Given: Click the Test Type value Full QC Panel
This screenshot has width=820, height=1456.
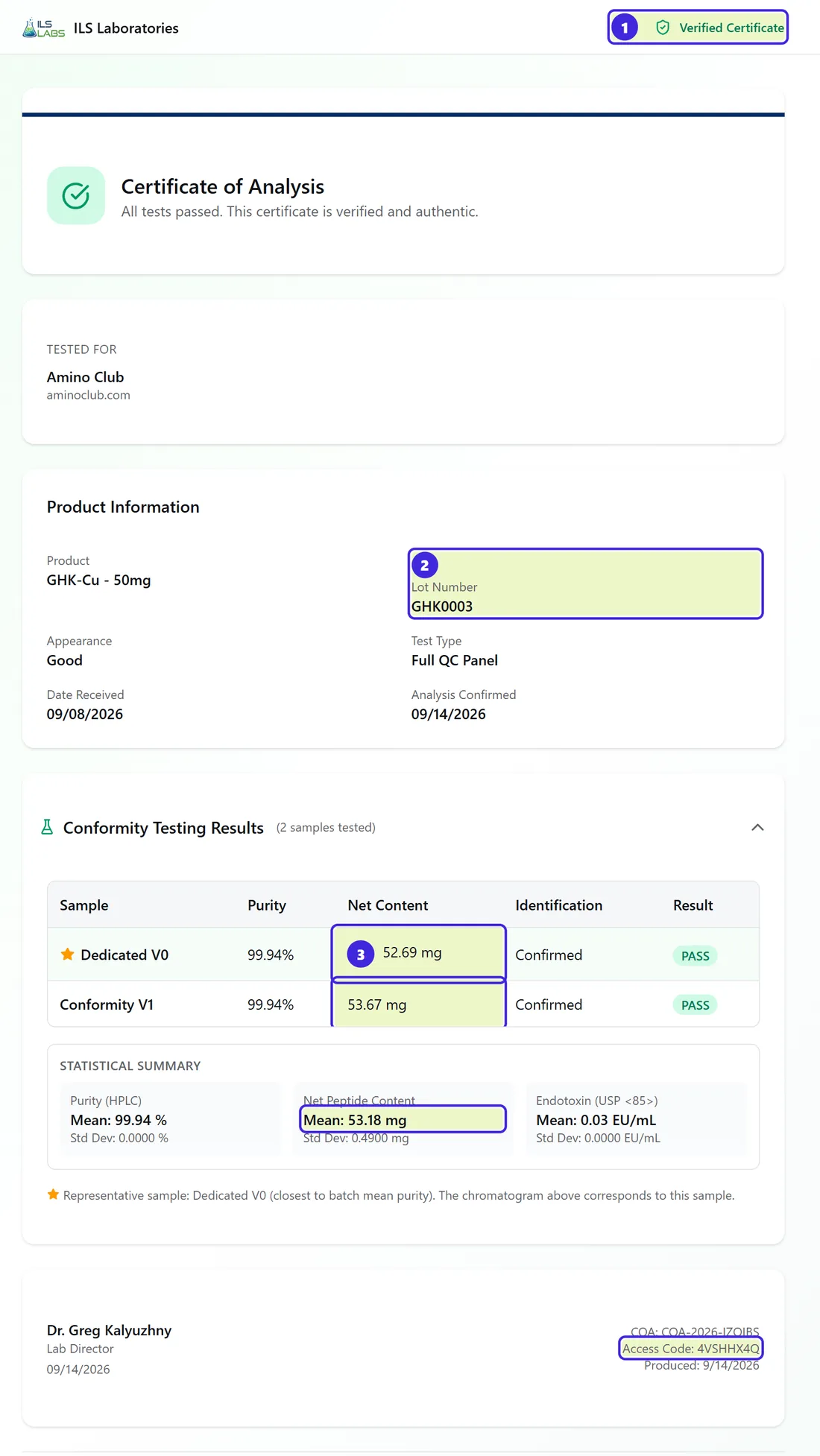Looking at the screenshot, I should [455, 660].
